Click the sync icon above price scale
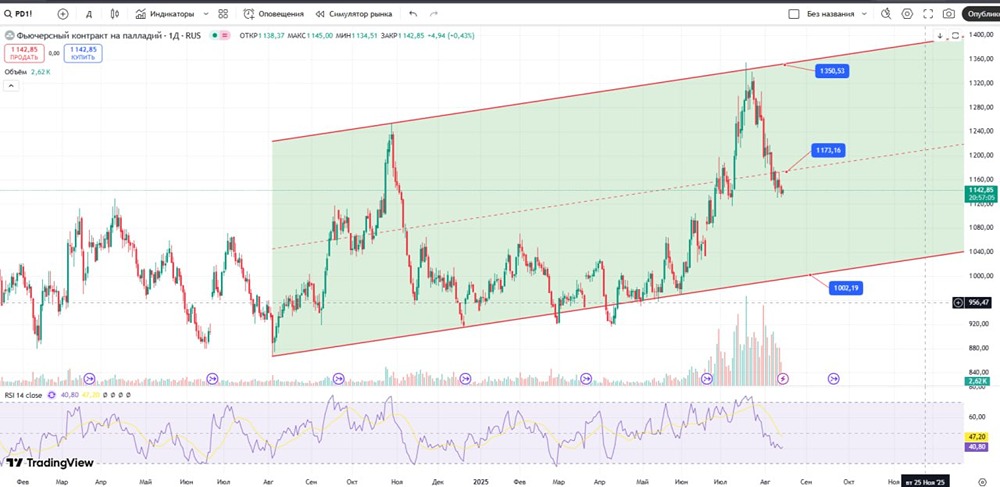Viewport: 1000px width, 487px height. pyautogui.click(x=955, y=36)
